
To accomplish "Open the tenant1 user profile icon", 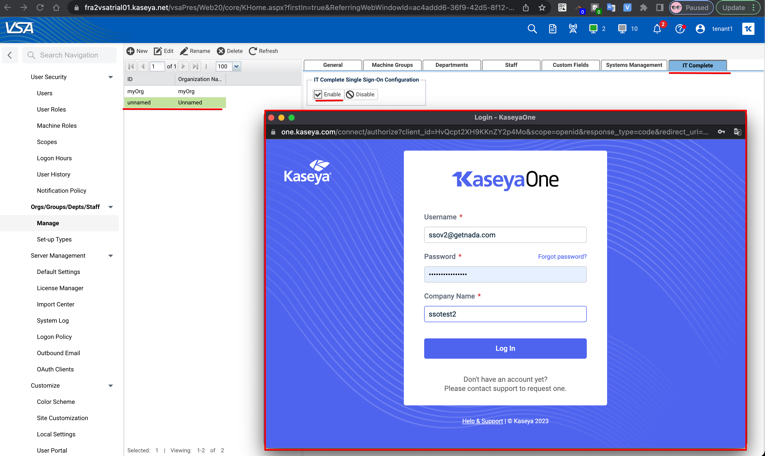I will pos(700,29).
